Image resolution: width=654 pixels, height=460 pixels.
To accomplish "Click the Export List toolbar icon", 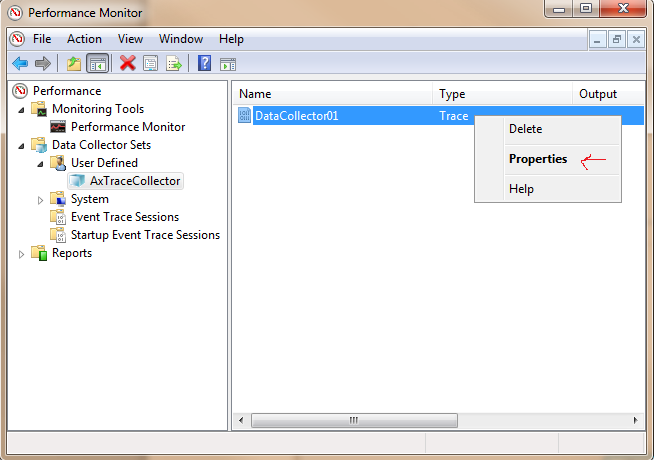I will [174, 63].
